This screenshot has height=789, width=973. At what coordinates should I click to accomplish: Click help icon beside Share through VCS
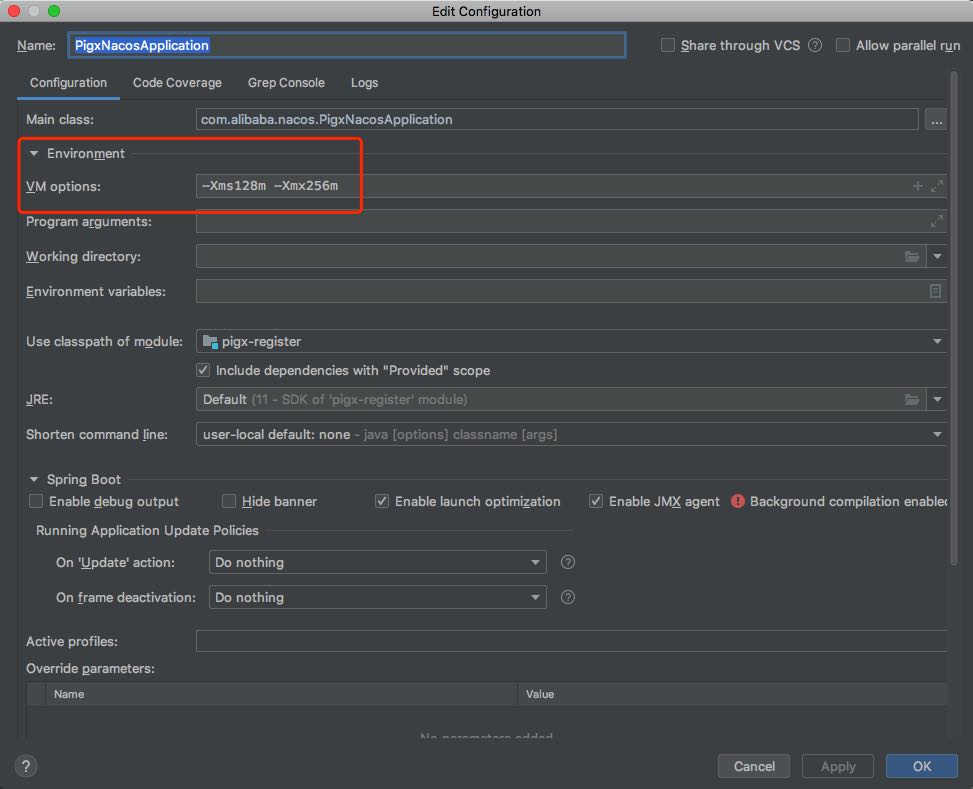pyautogui.click(x=815, y=45)
